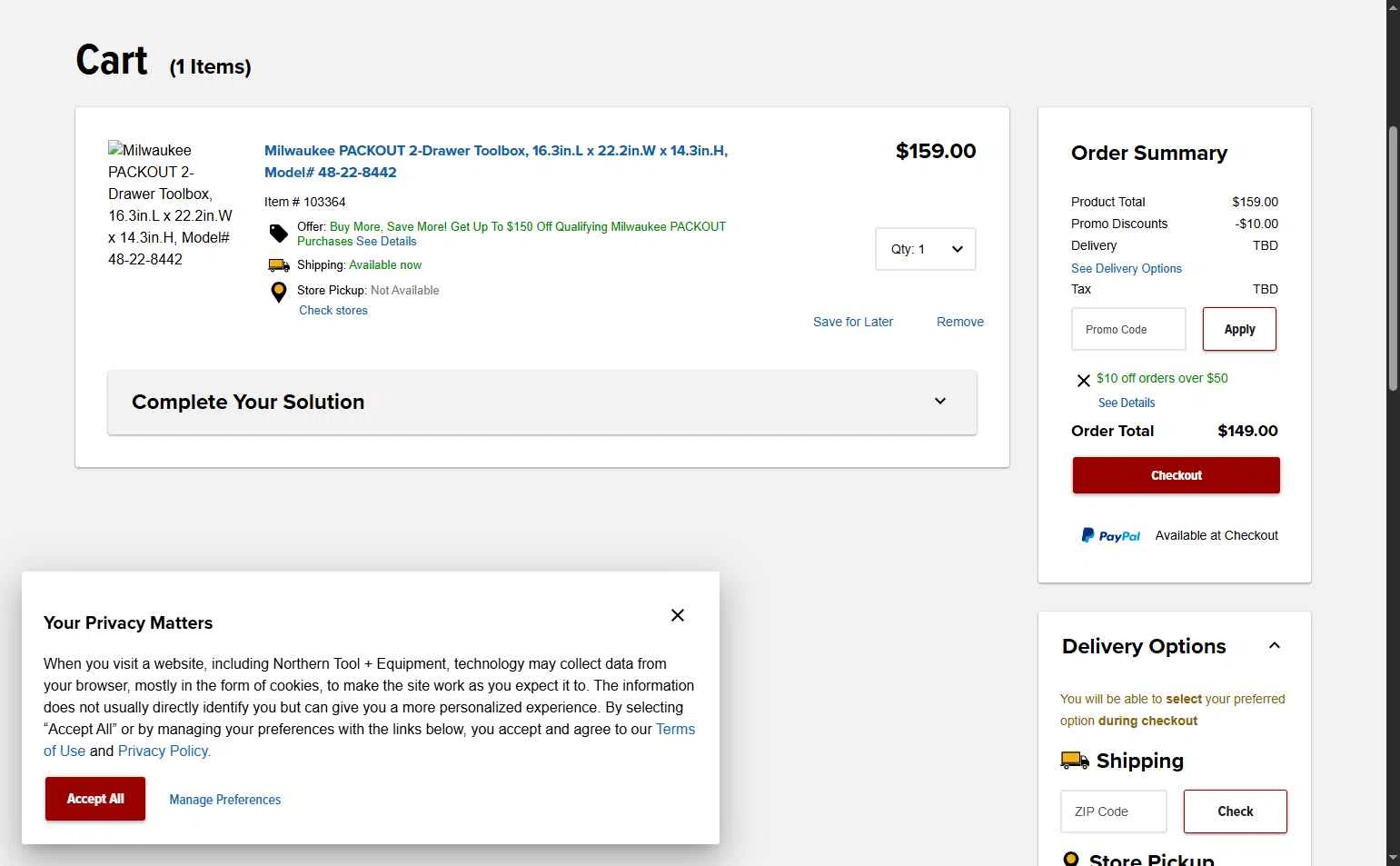
Task: Click the Item # 103364 text
Action: click(x=305, y=202)
